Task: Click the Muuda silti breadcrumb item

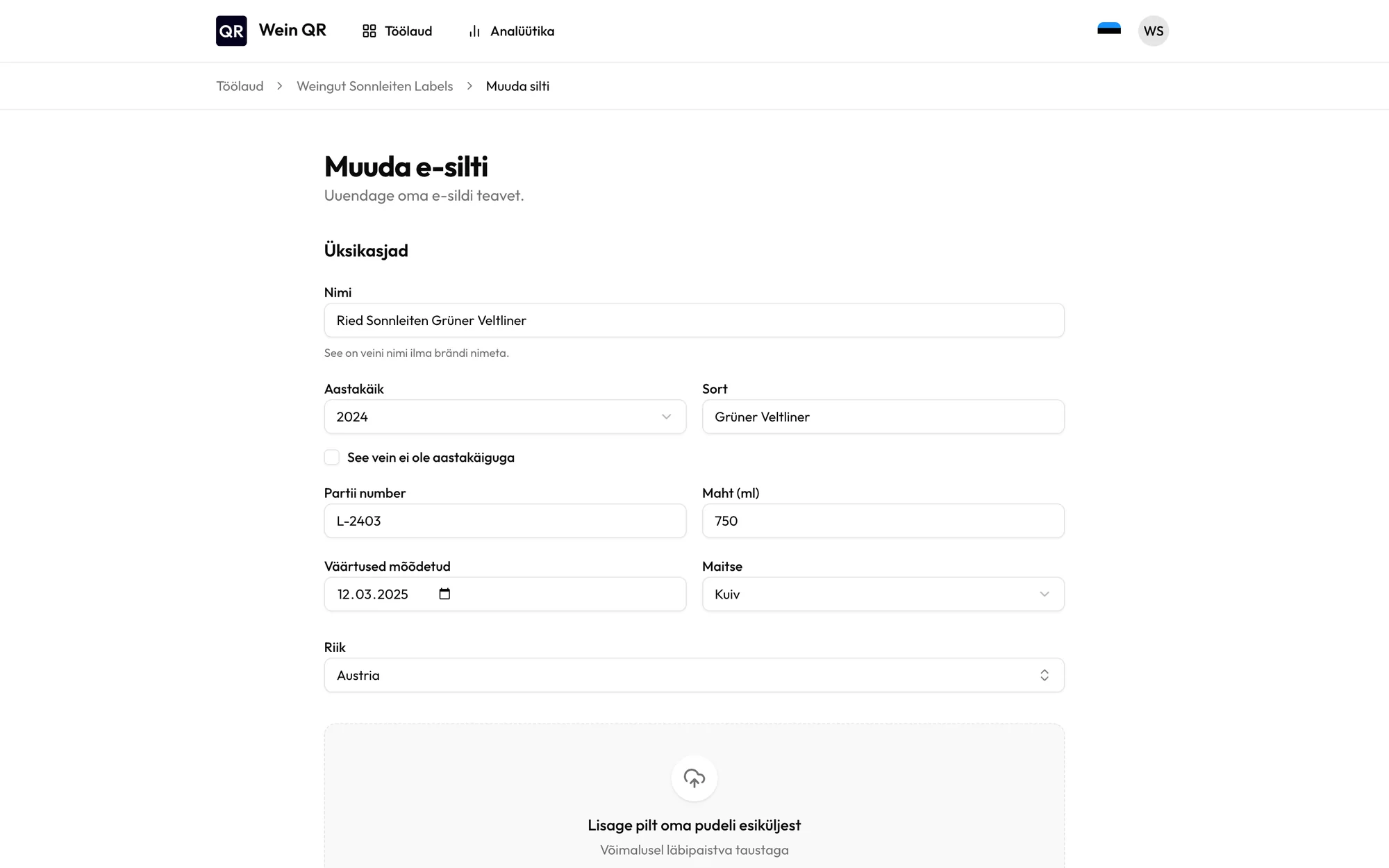Action: (517, 86)
